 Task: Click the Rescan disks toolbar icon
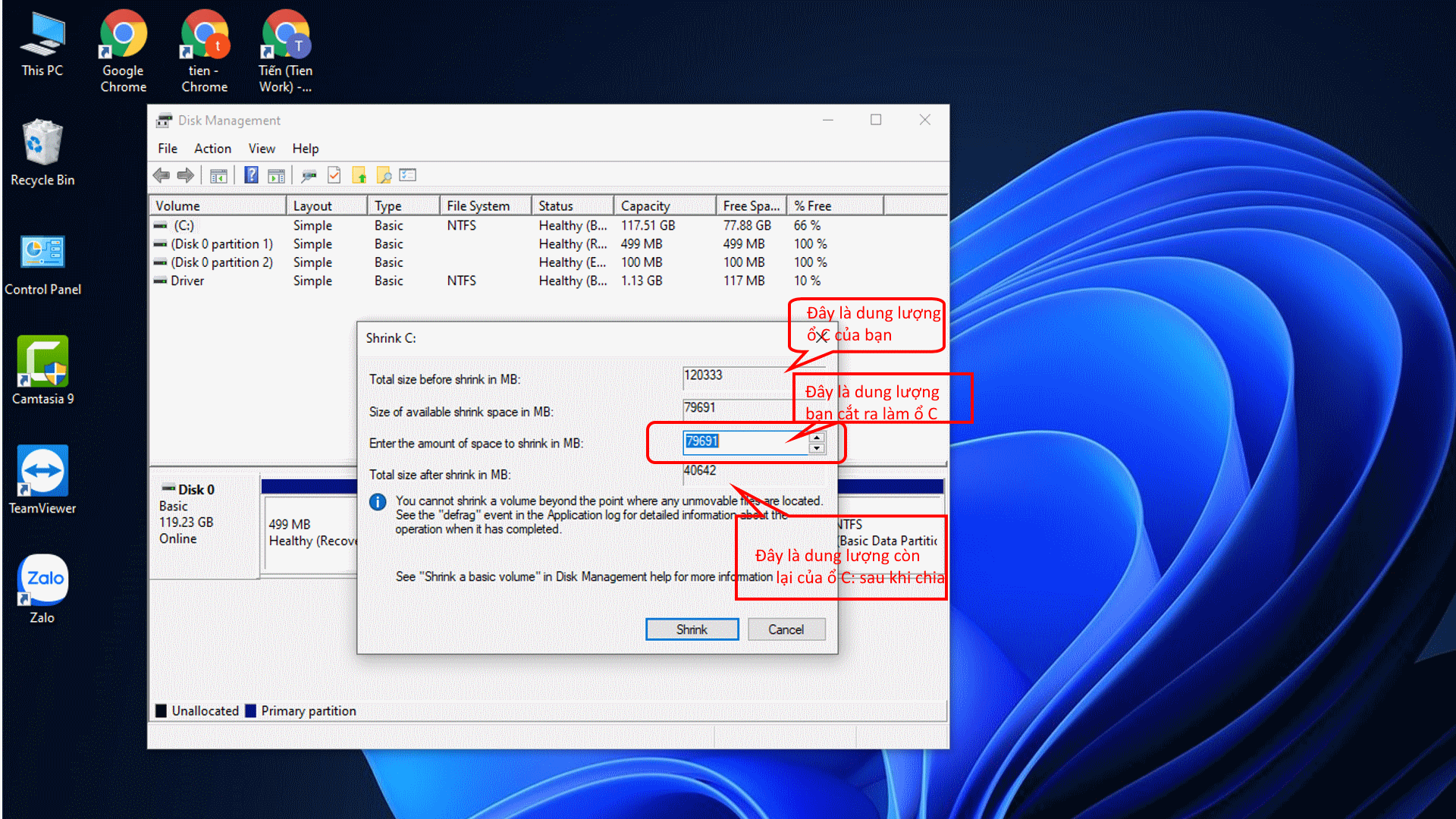pos(309,176)
